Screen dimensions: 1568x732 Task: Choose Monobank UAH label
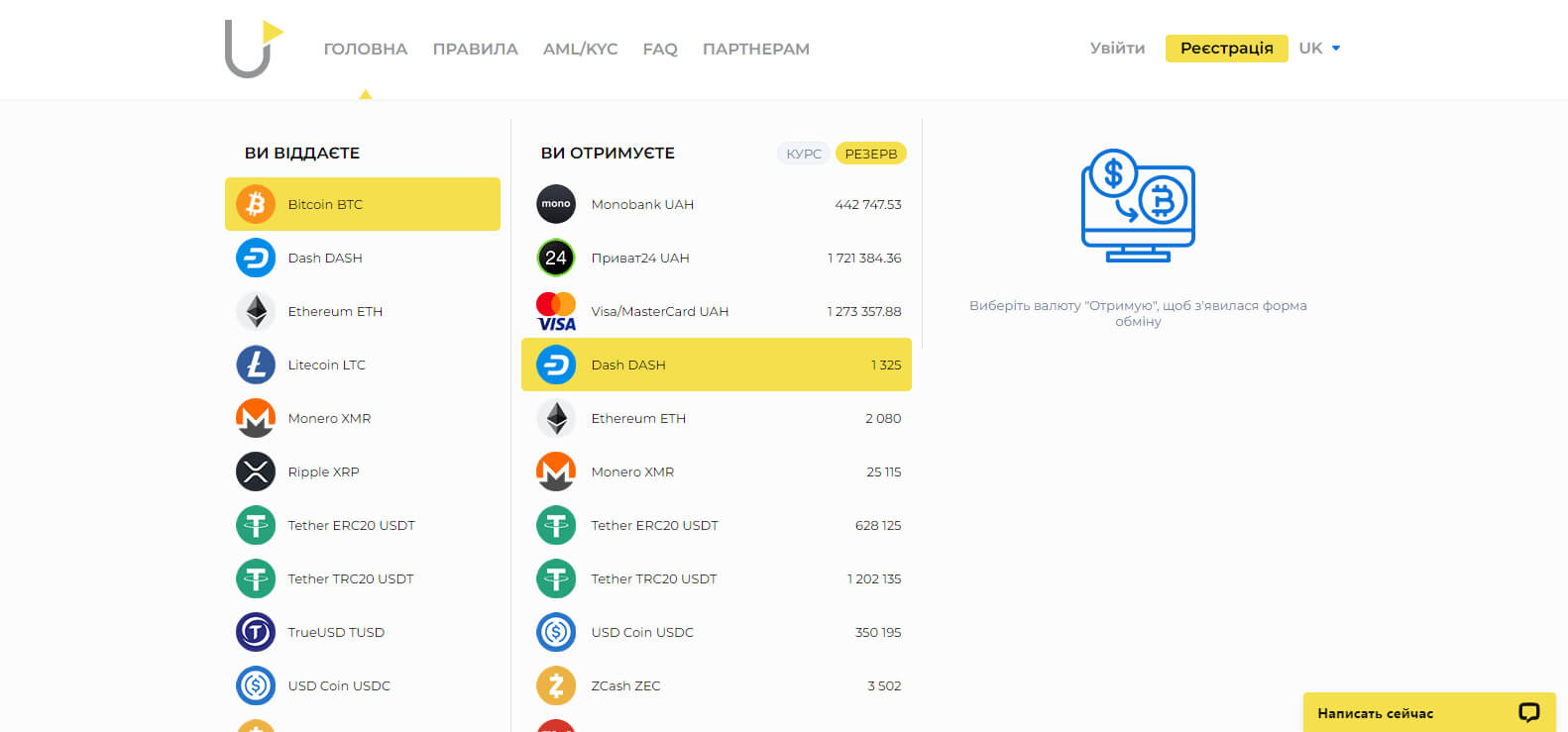pyautogui.click(x=642, y=204)
